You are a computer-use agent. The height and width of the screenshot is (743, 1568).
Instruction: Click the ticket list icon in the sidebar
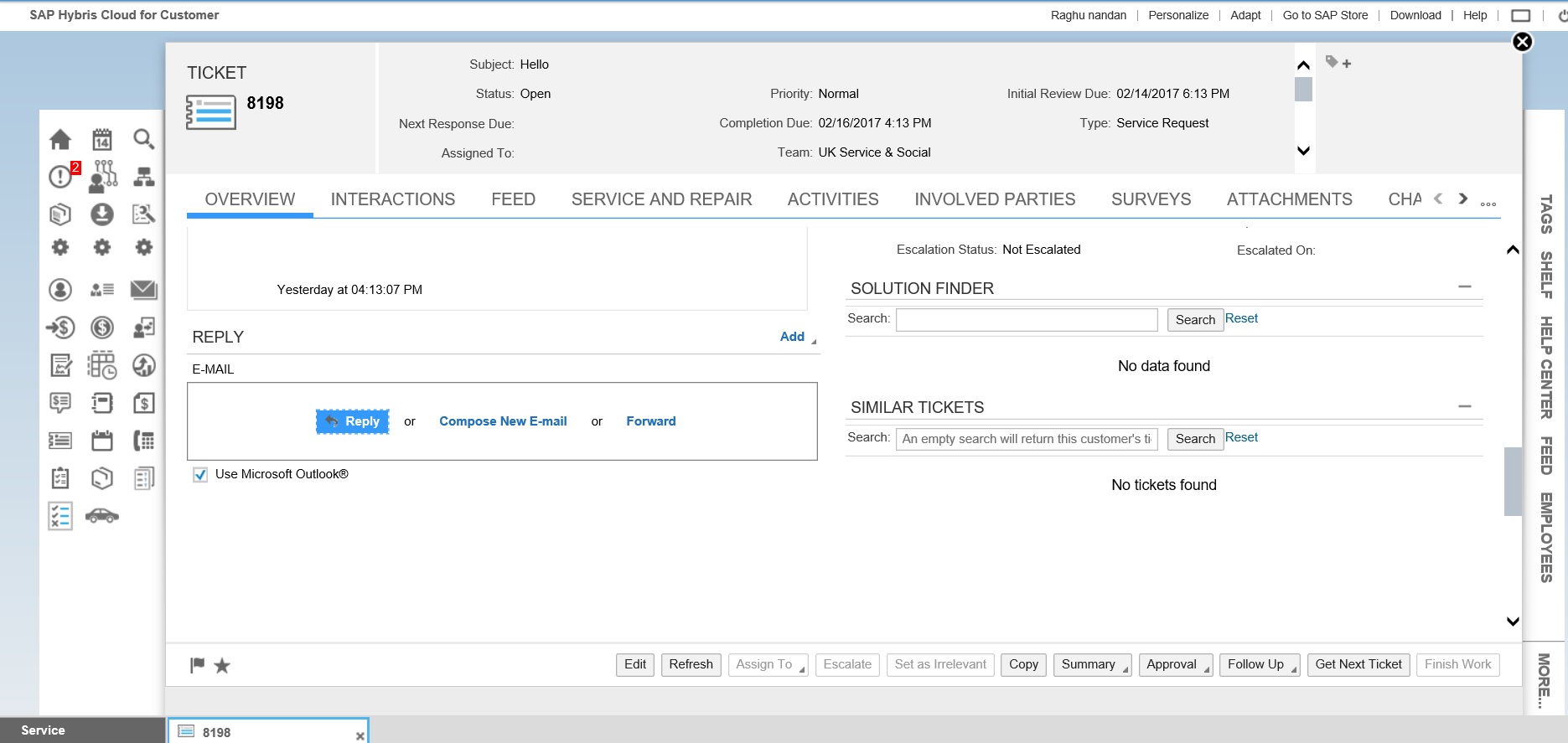click(x=60, y=441)
